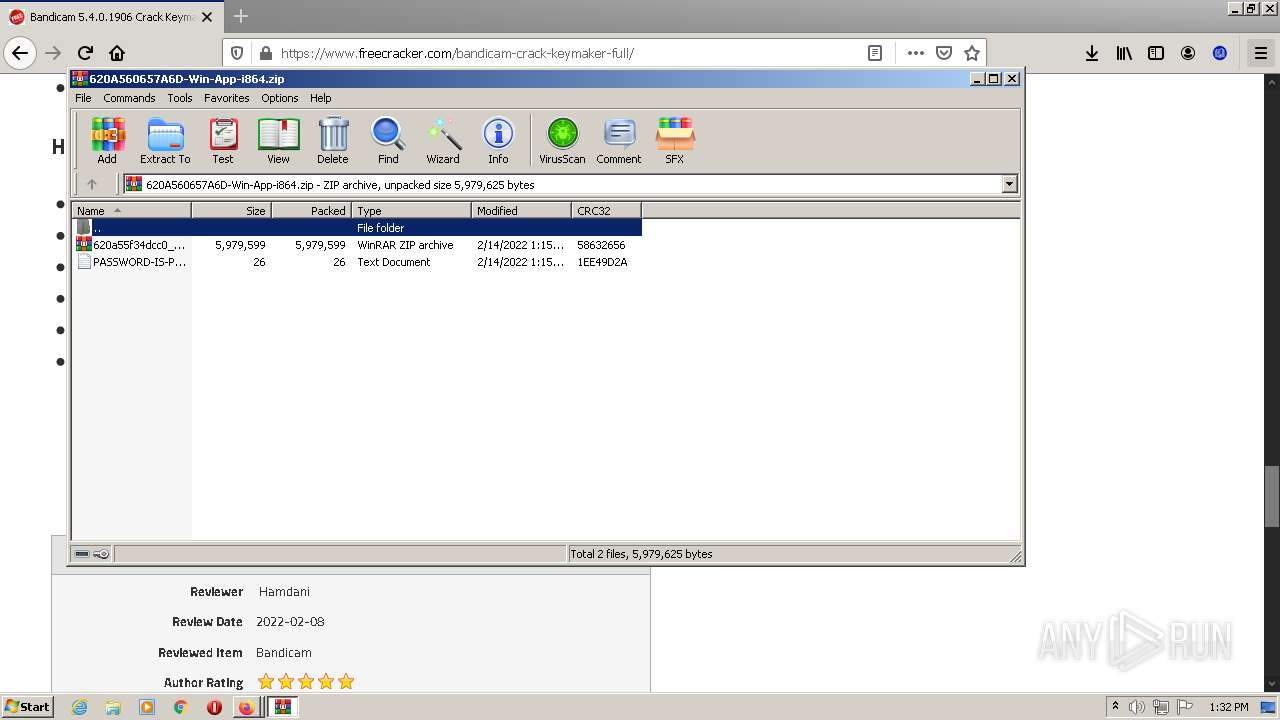This screenshot has height=720, width=1280.
Task: Select the PASSWORD-IS-P text document
Action: point(357,262)
